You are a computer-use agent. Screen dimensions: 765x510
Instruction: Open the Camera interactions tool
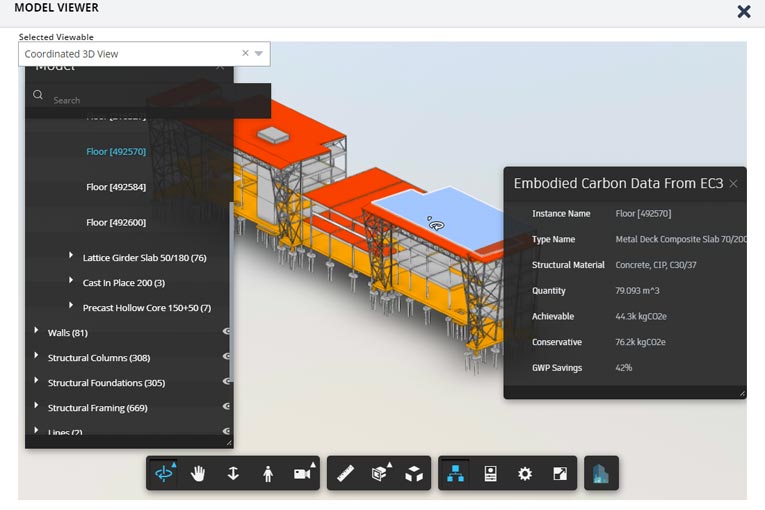click(301, 474)
